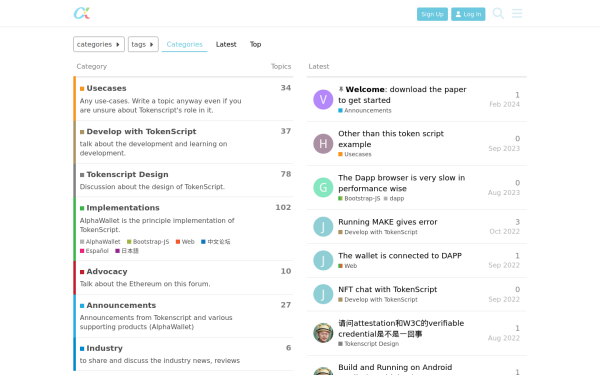Click photo avatar beside attestation W3C topic
Viewport: 600px width, 375px height.
pos(323,333)
